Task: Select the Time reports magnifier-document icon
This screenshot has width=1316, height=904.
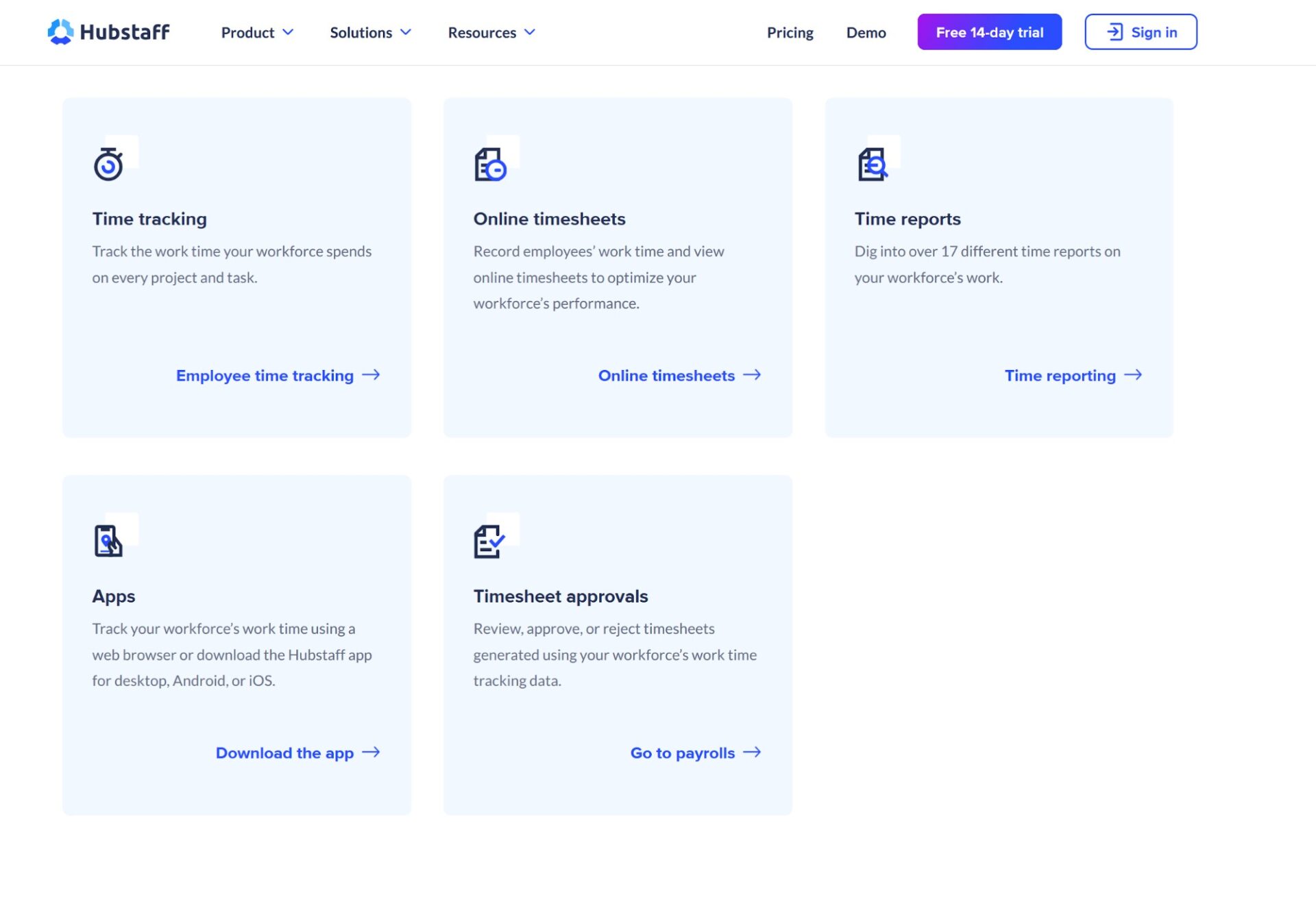Action: click(872, 164)
